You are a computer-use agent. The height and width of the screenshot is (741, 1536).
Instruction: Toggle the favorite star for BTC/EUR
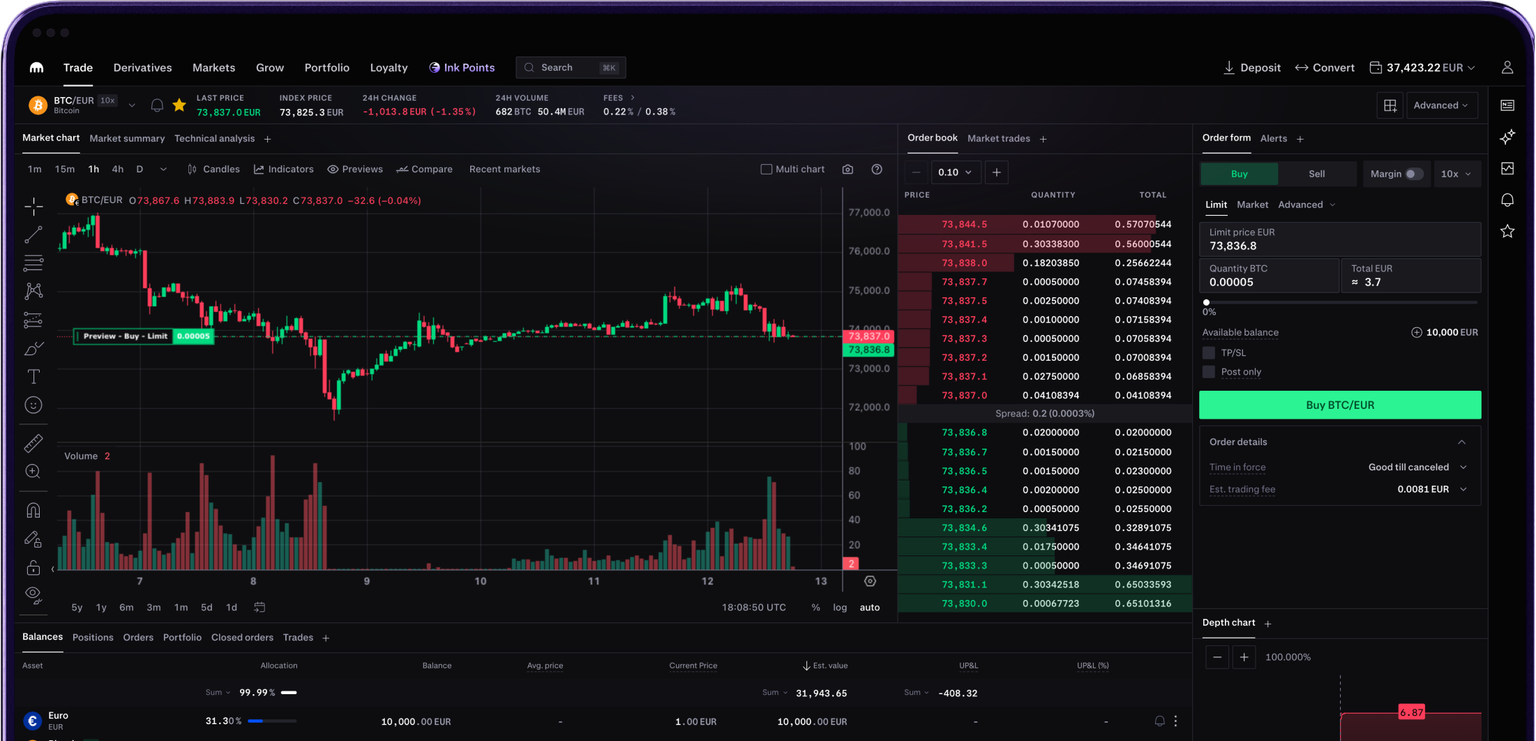click(x=179, y=105)
